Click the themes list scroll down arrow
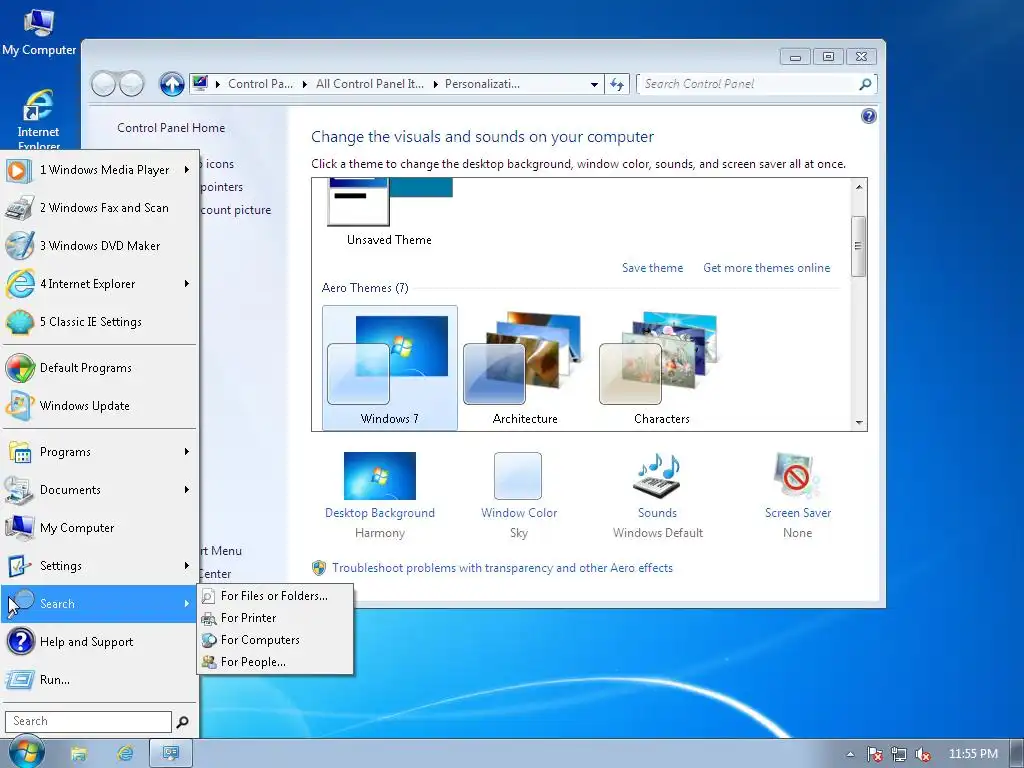1024x768 pixels. tap(859, 423)
